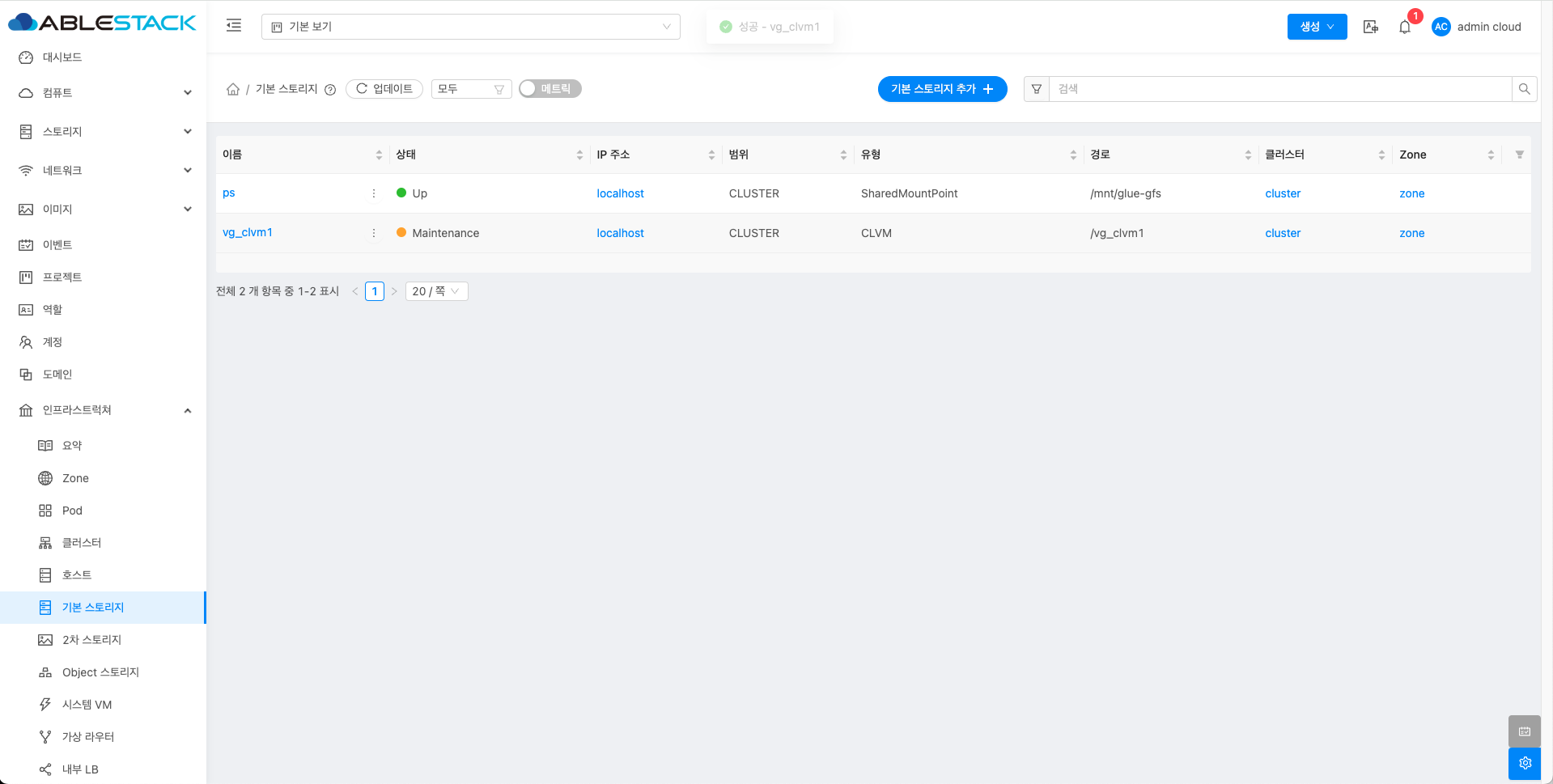Open the 20 / 쪽 page size dropdown
1553x784 pixels.
click(x=436, y=291)
